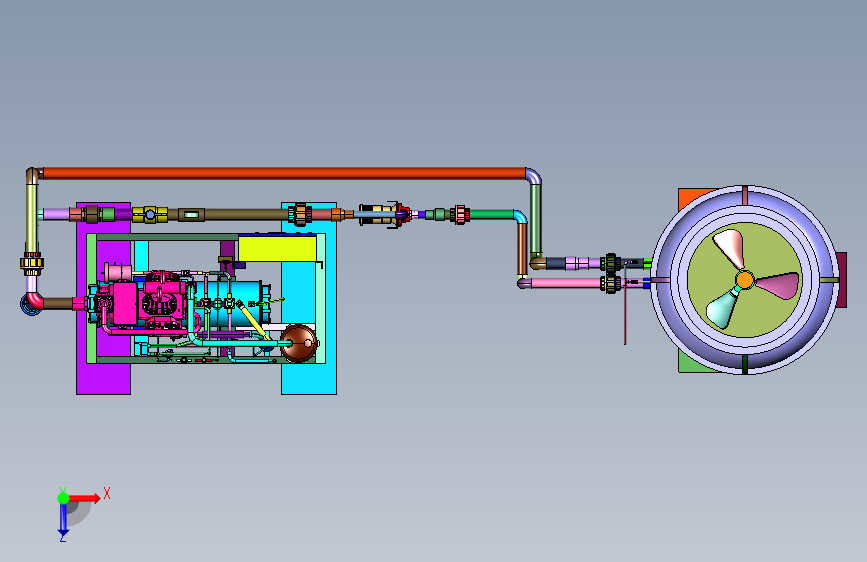
Task: Select the yellow-green vertical pipe on far left
Action: tap(32, 218)
